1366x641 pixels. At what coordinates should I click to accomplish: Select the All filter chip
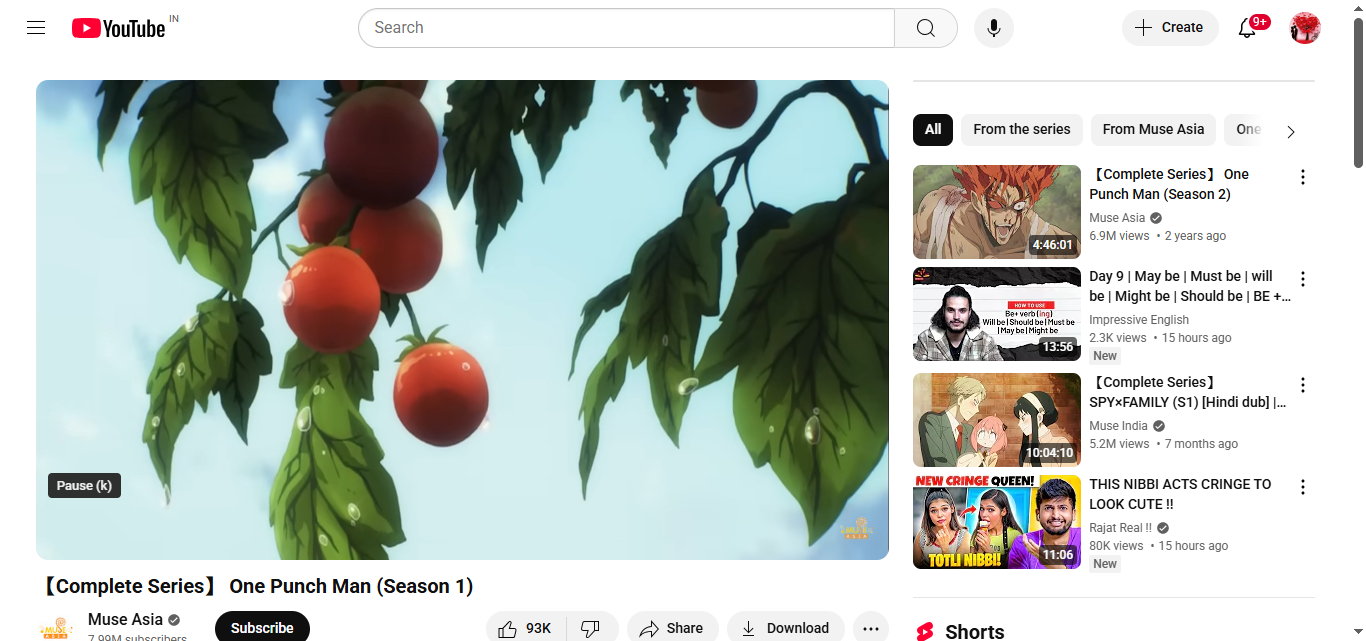pyautogui.click(x=933, y=129)
